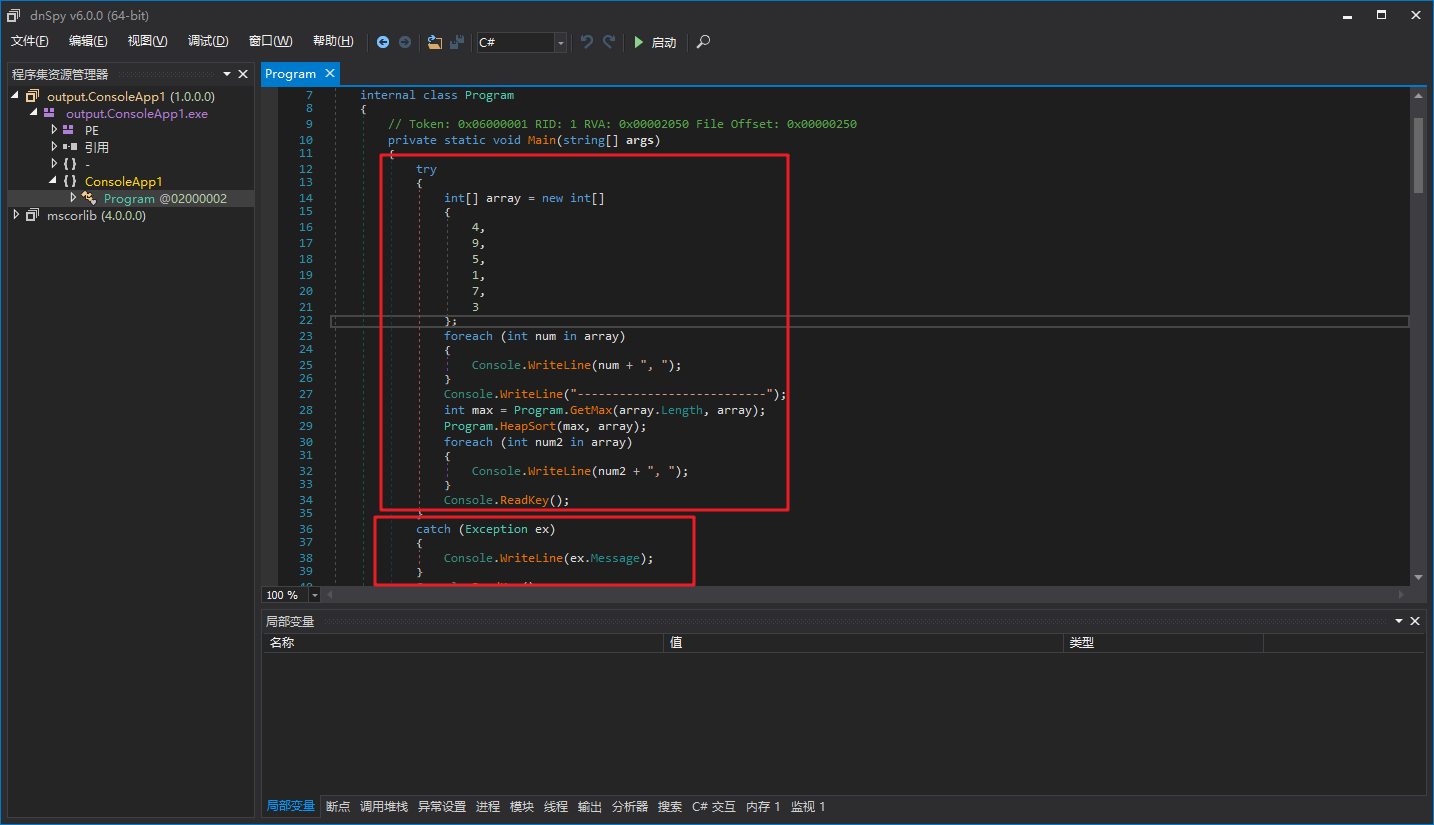Open the C# language dropdown

click(560, 42)
